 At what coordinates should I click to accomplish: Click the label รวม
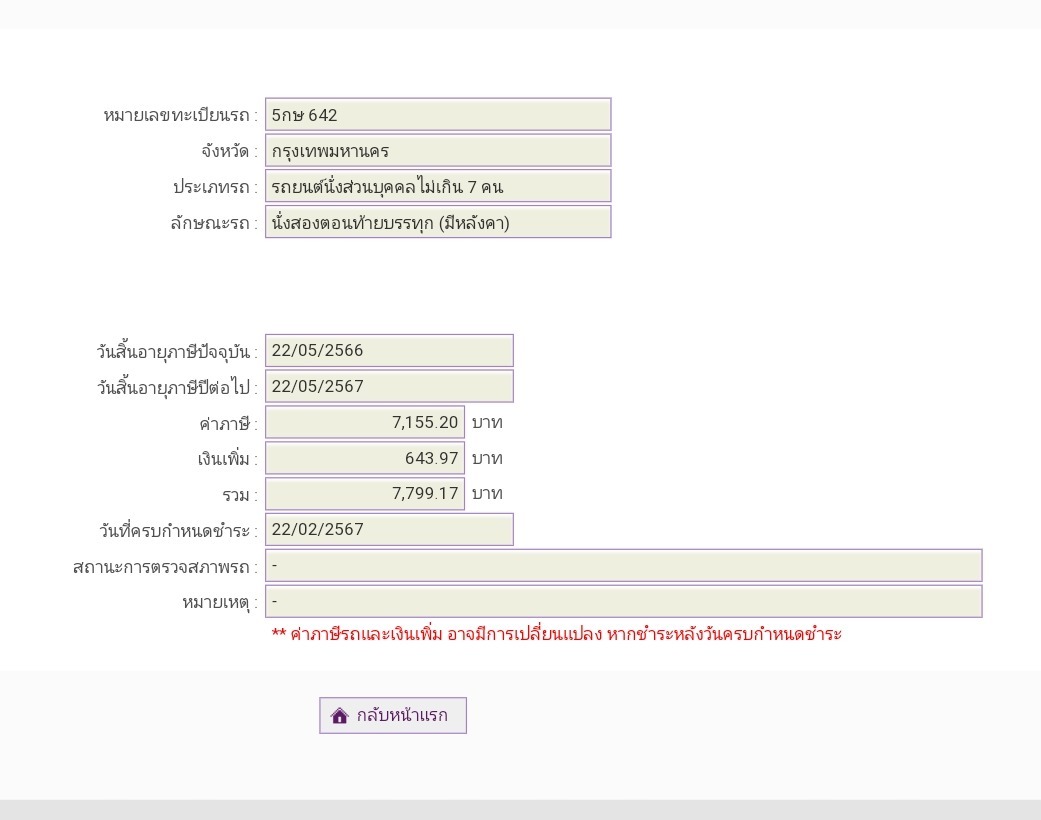coord(240,495)
